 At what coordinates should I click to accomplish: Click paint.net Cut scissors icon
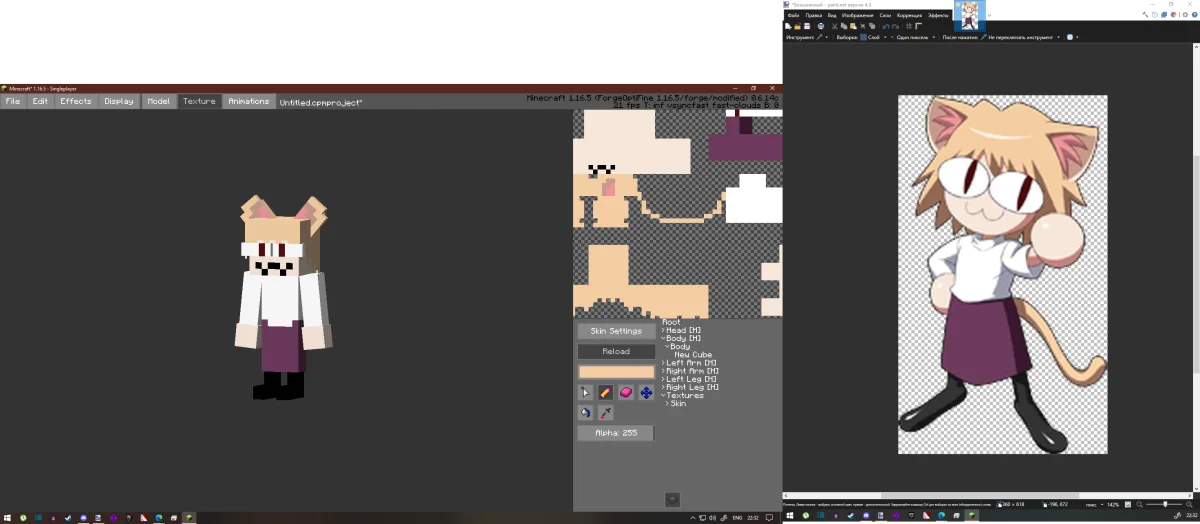click(x=834, y=26)
